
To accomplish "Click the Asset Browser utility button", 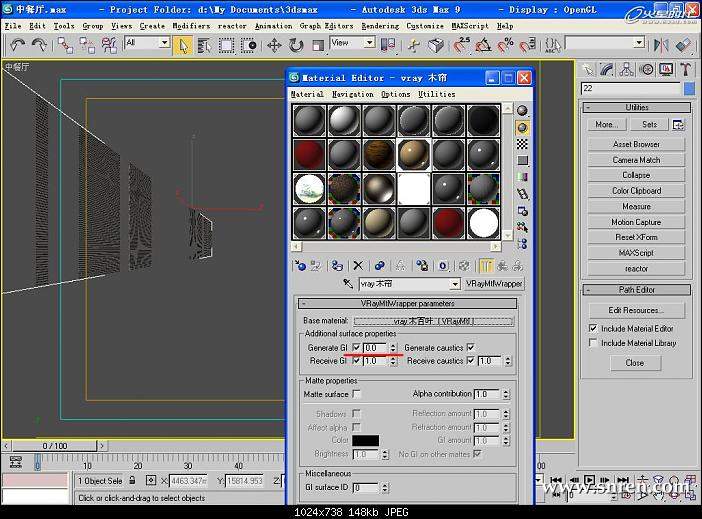I will [636, 144].
